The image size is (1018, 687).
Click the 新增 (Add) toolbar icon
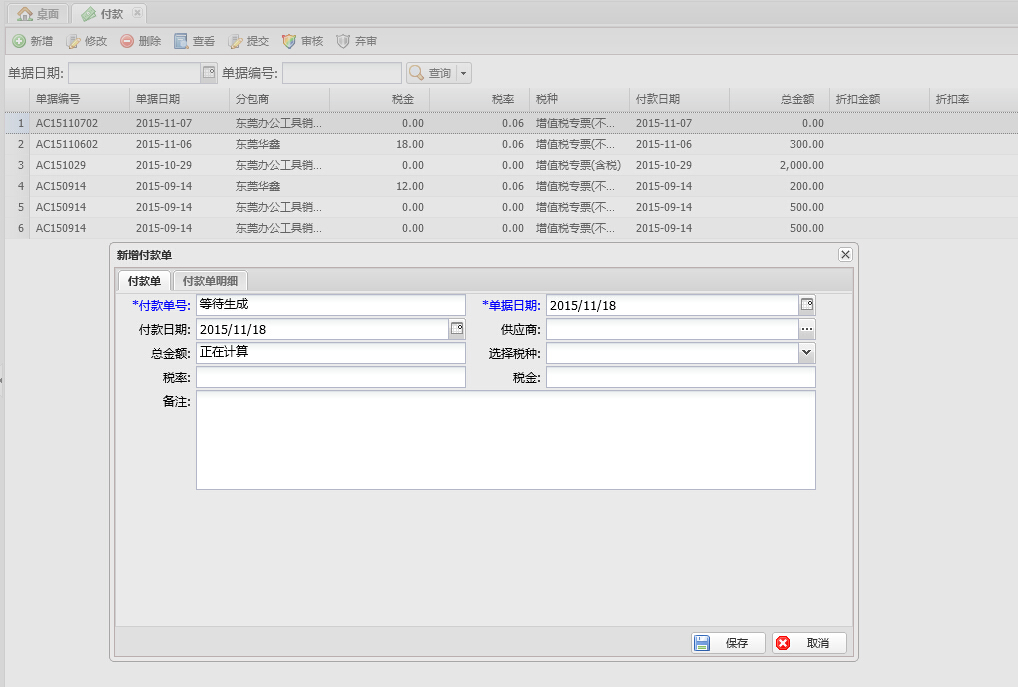click(x=19, y=42)
